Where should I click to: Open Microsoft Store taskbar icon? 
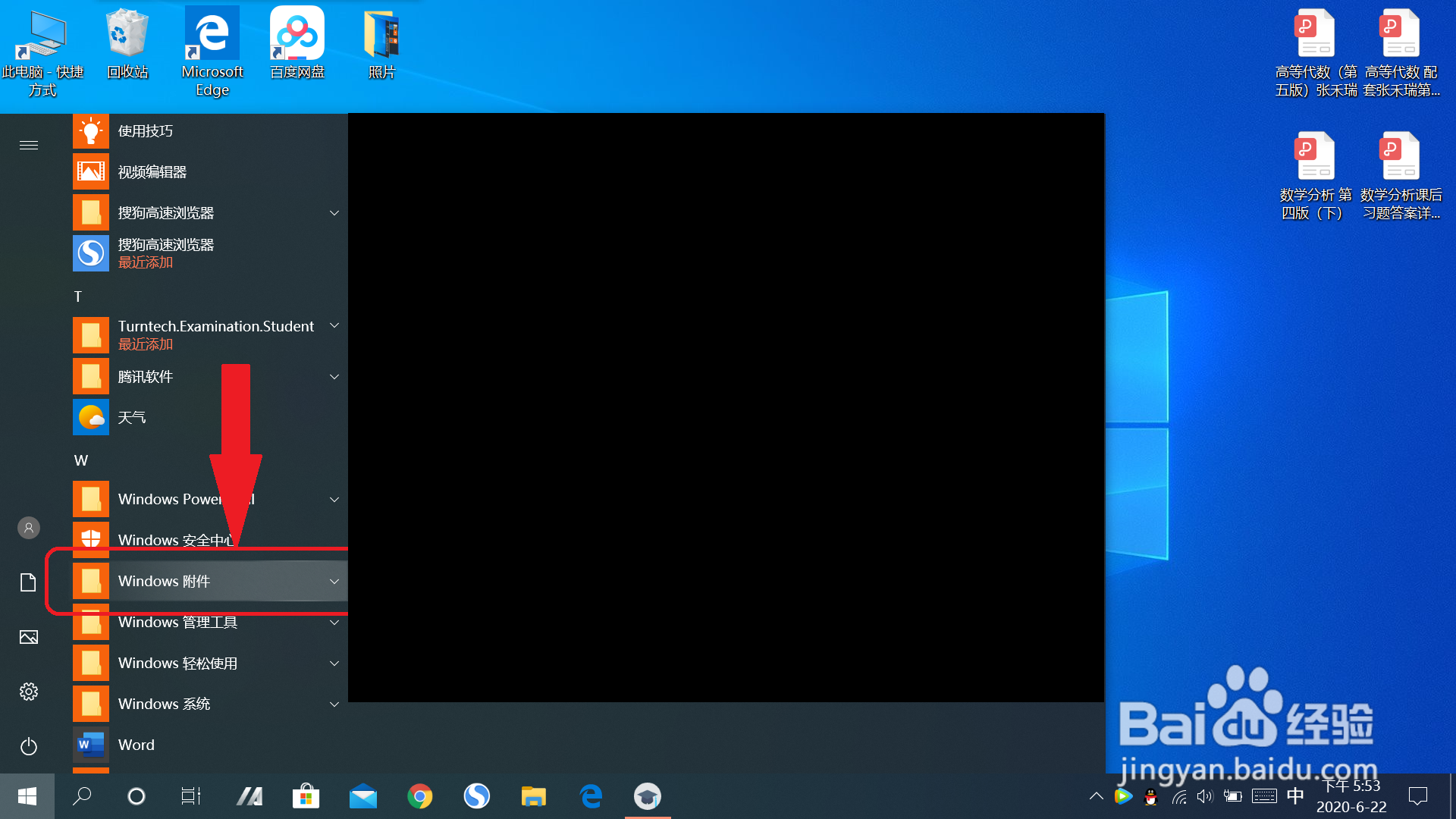306,796
